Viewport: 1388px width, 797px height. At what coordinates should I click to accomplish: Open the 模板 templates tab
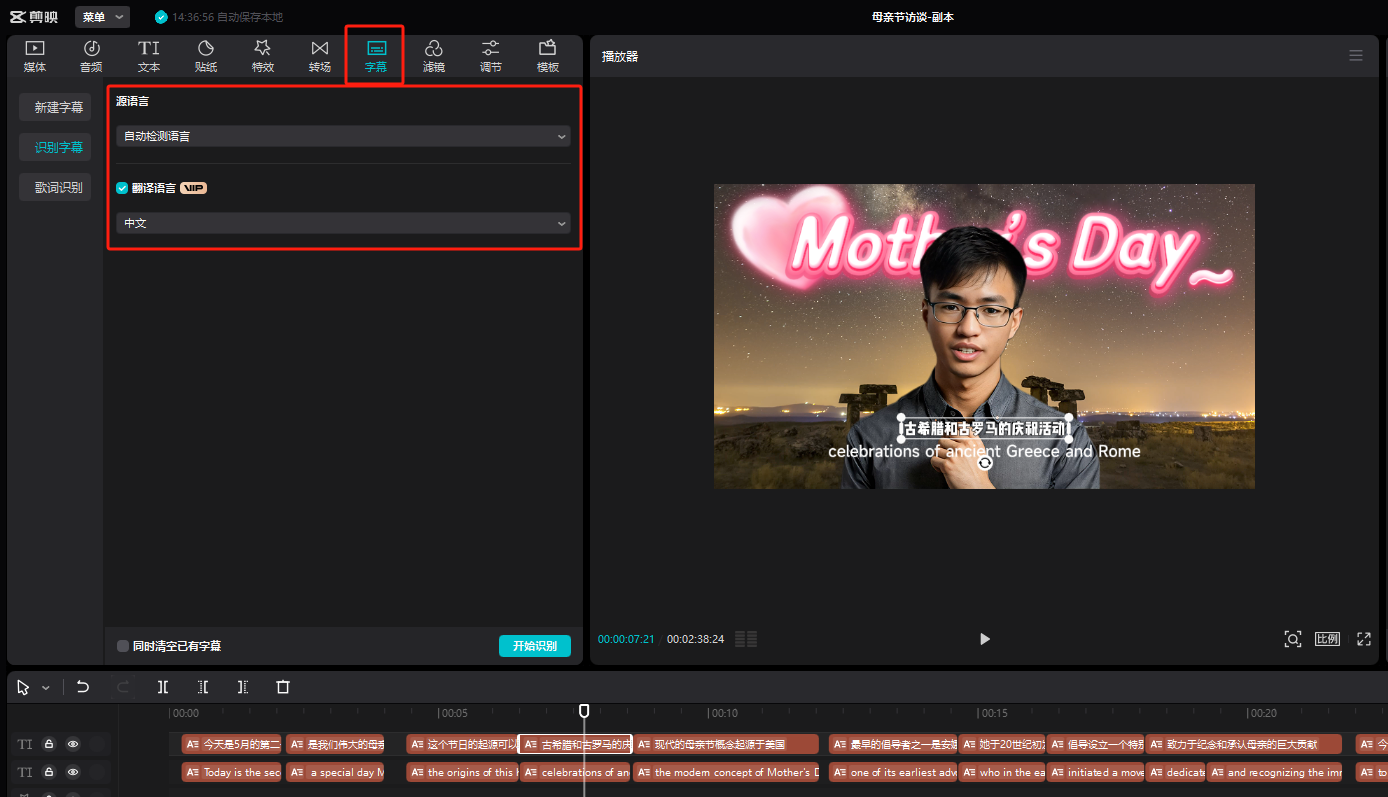(x=548, y=57)
